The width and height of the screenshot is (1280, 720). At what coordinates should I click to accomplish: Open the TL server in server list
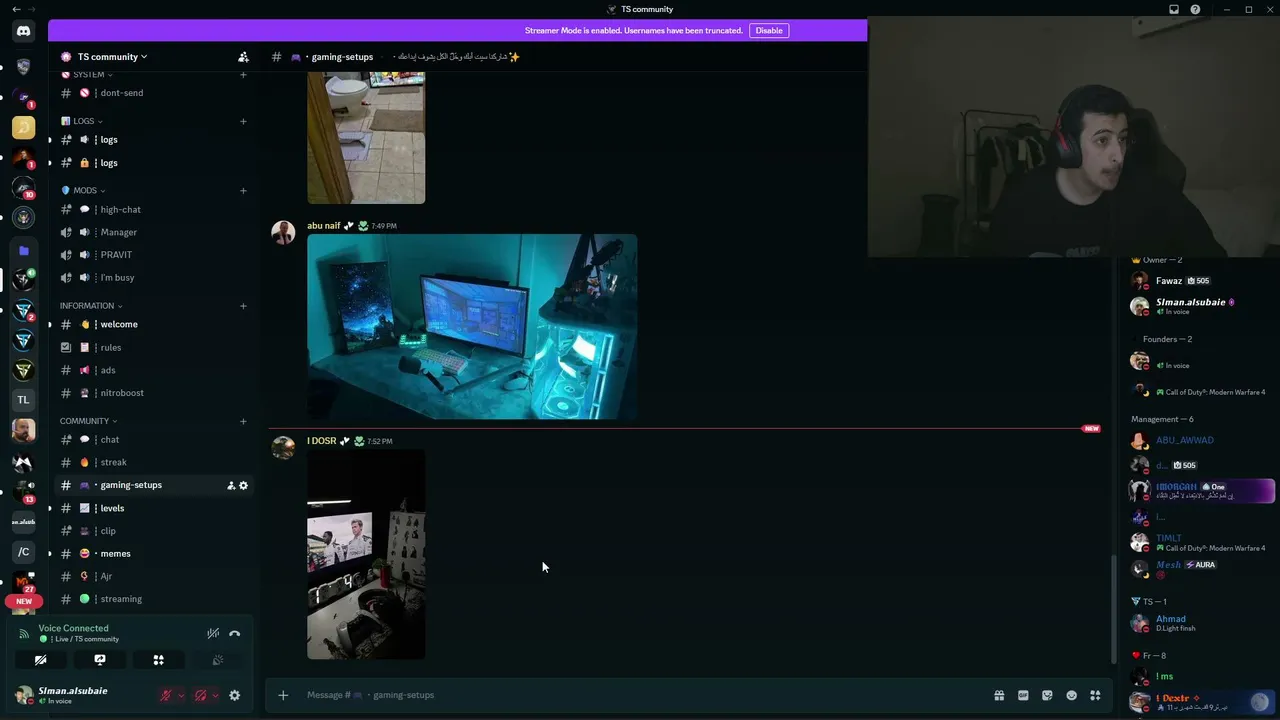coord(23,400)
